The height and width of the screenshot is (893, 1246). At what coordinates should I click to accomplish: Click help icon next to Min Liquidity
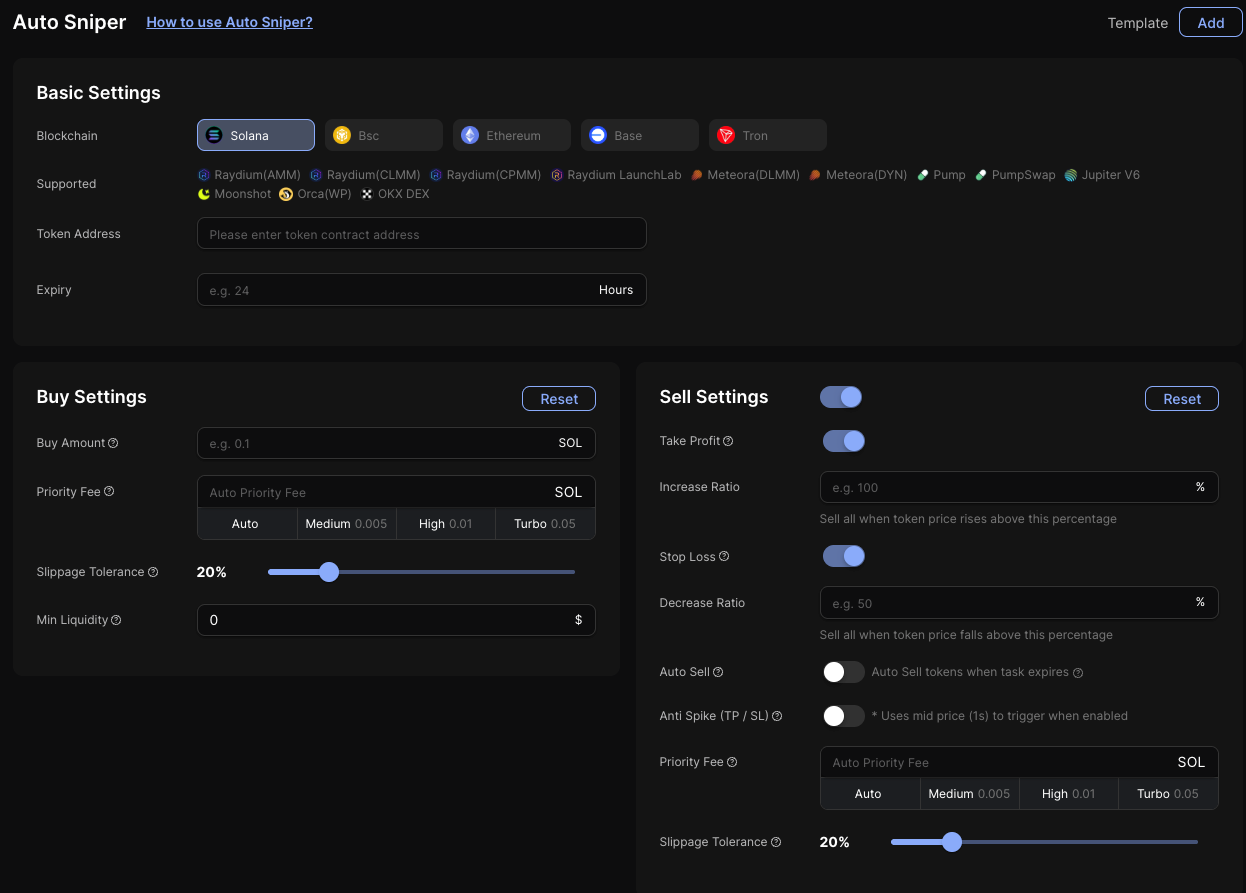116,620
